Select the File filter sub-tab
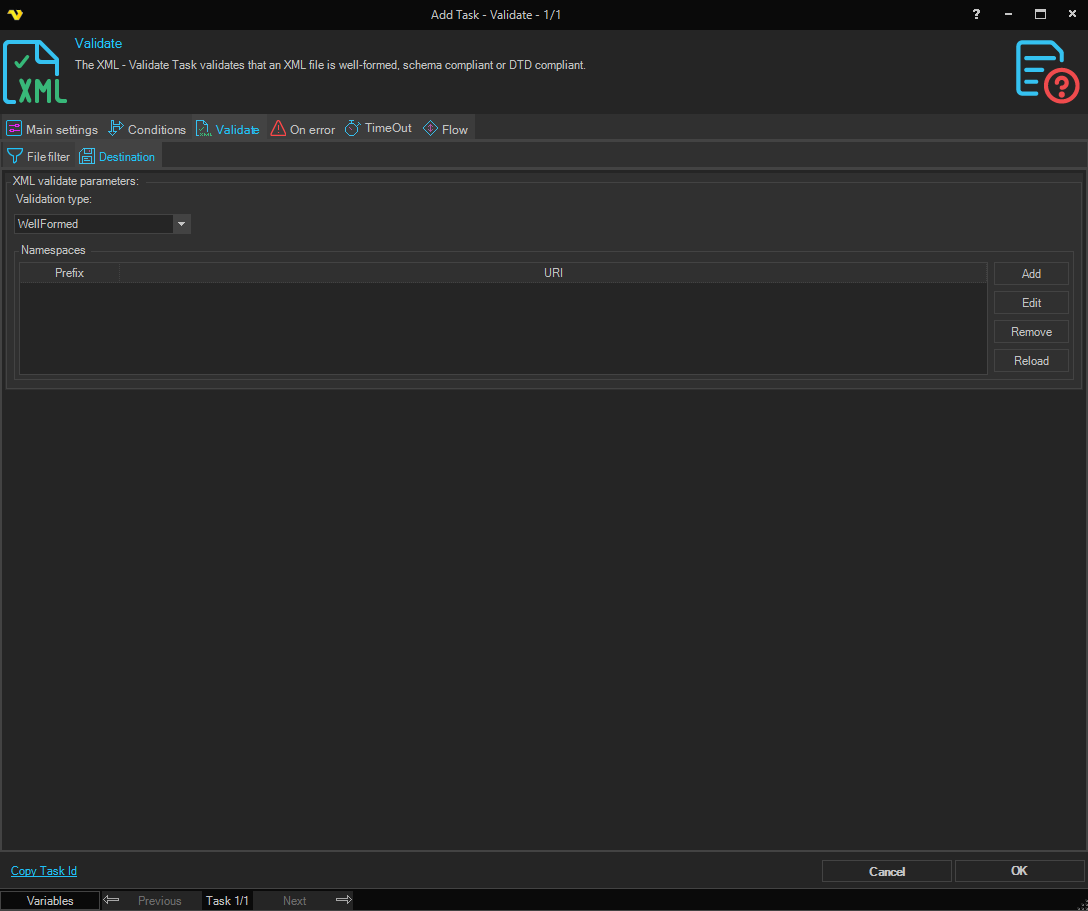This screenshot has width=1088, height=911. pos(39,157)
